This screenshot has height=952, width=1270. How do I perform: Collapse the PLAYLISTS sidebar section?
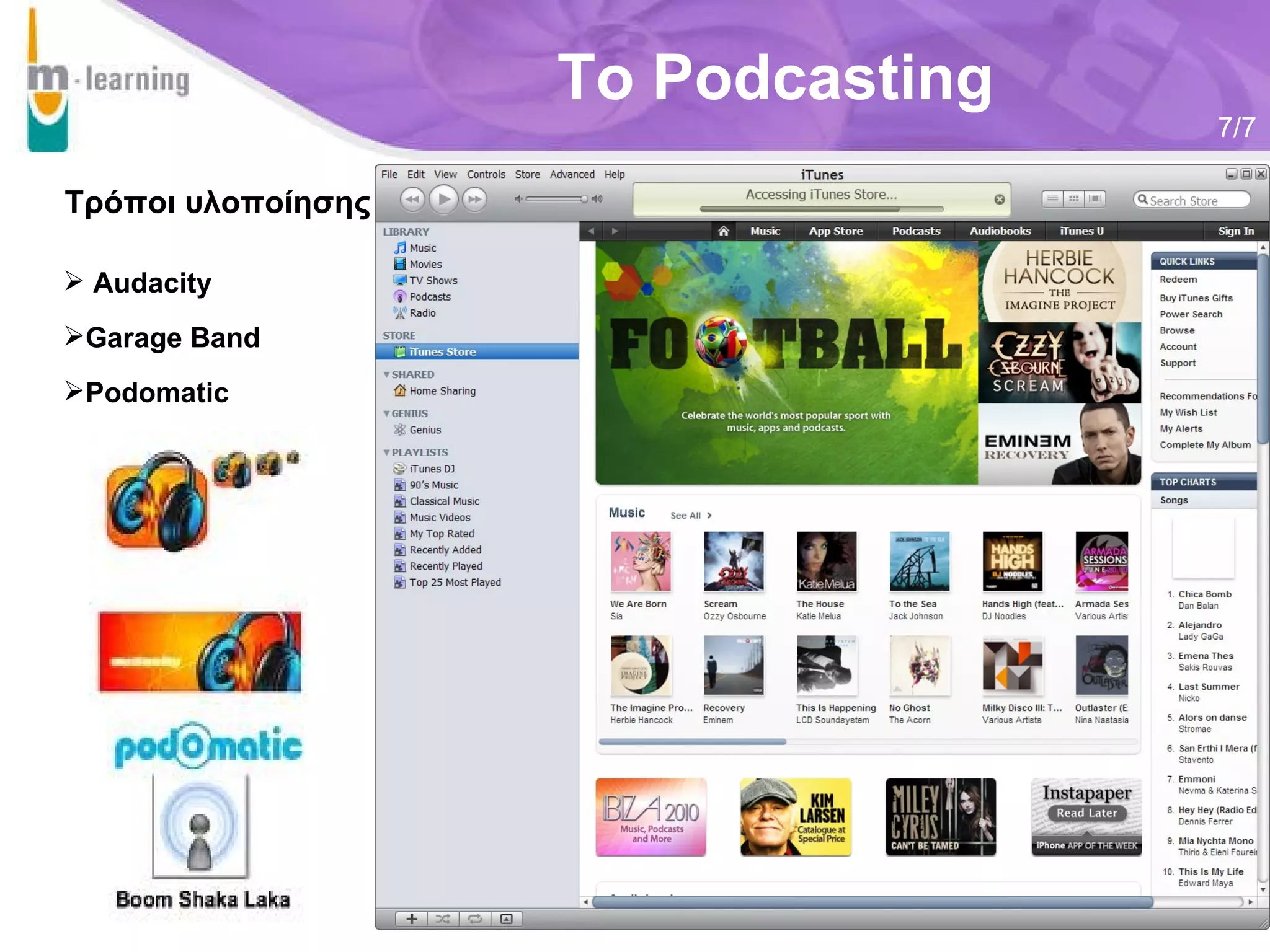click(x=386, y=452)
